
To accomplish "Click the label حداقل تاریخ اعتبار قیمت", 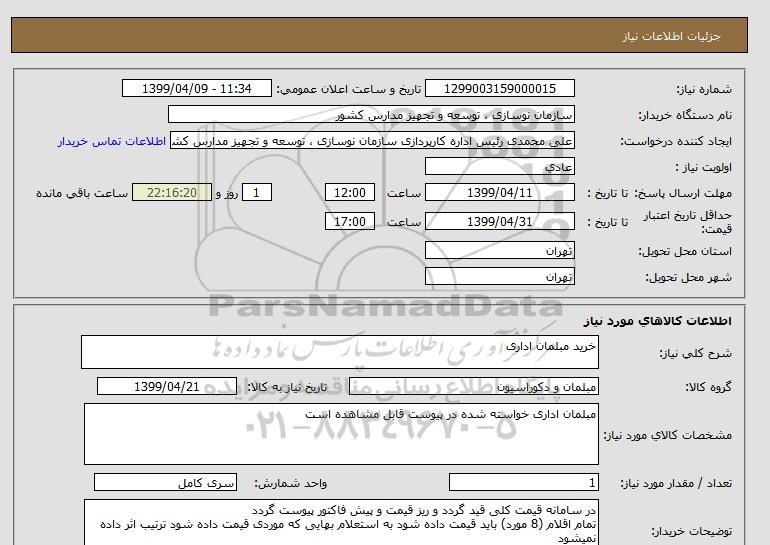I will coord(688,222).
